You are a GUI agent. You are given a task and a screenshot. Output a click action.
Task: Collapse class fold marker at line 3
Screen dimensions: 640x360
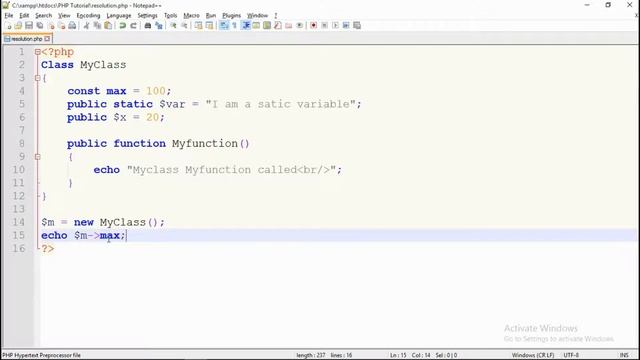tap(38, 78)
